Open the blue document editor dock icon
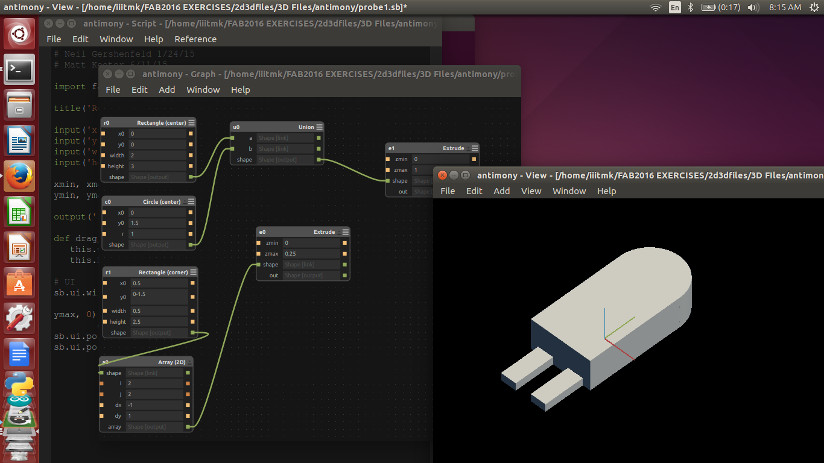Screen dimensions: 824x463 (19, 354)
